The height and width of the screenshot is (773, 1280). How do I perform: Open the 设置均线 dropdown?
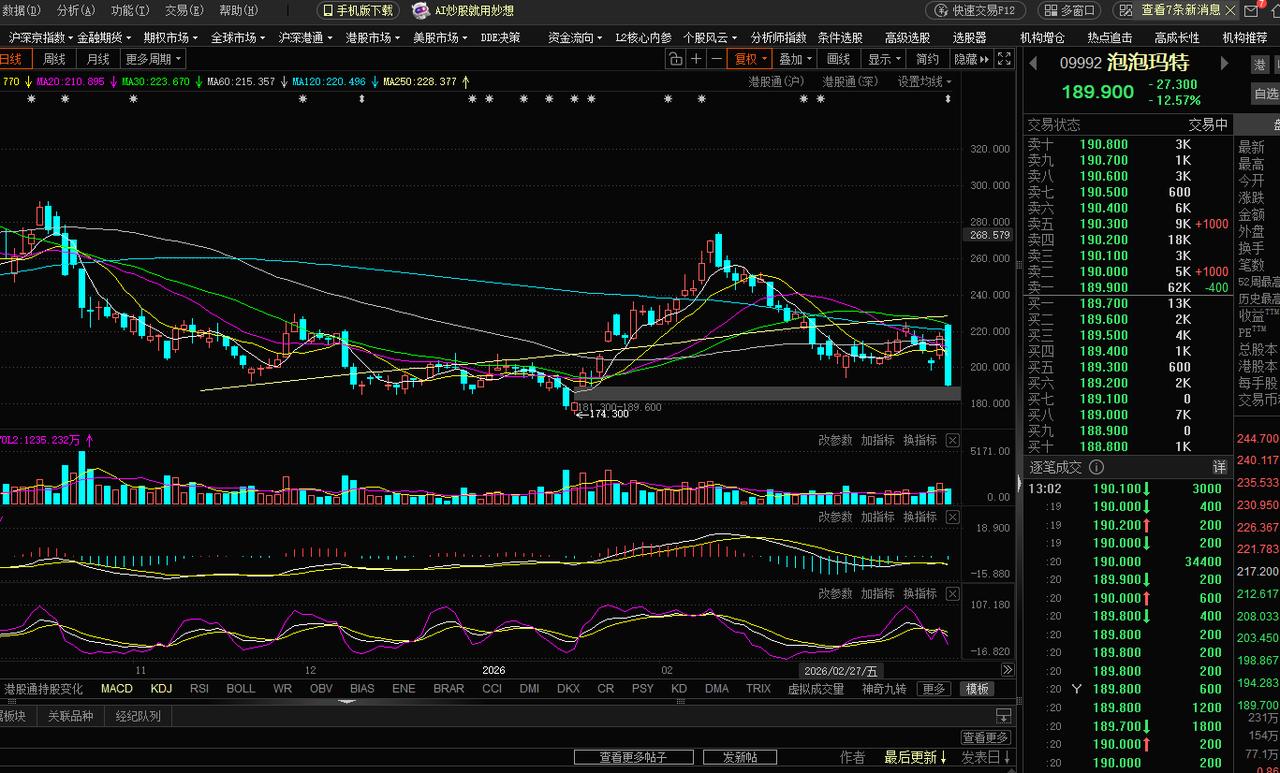click(923, 82)
